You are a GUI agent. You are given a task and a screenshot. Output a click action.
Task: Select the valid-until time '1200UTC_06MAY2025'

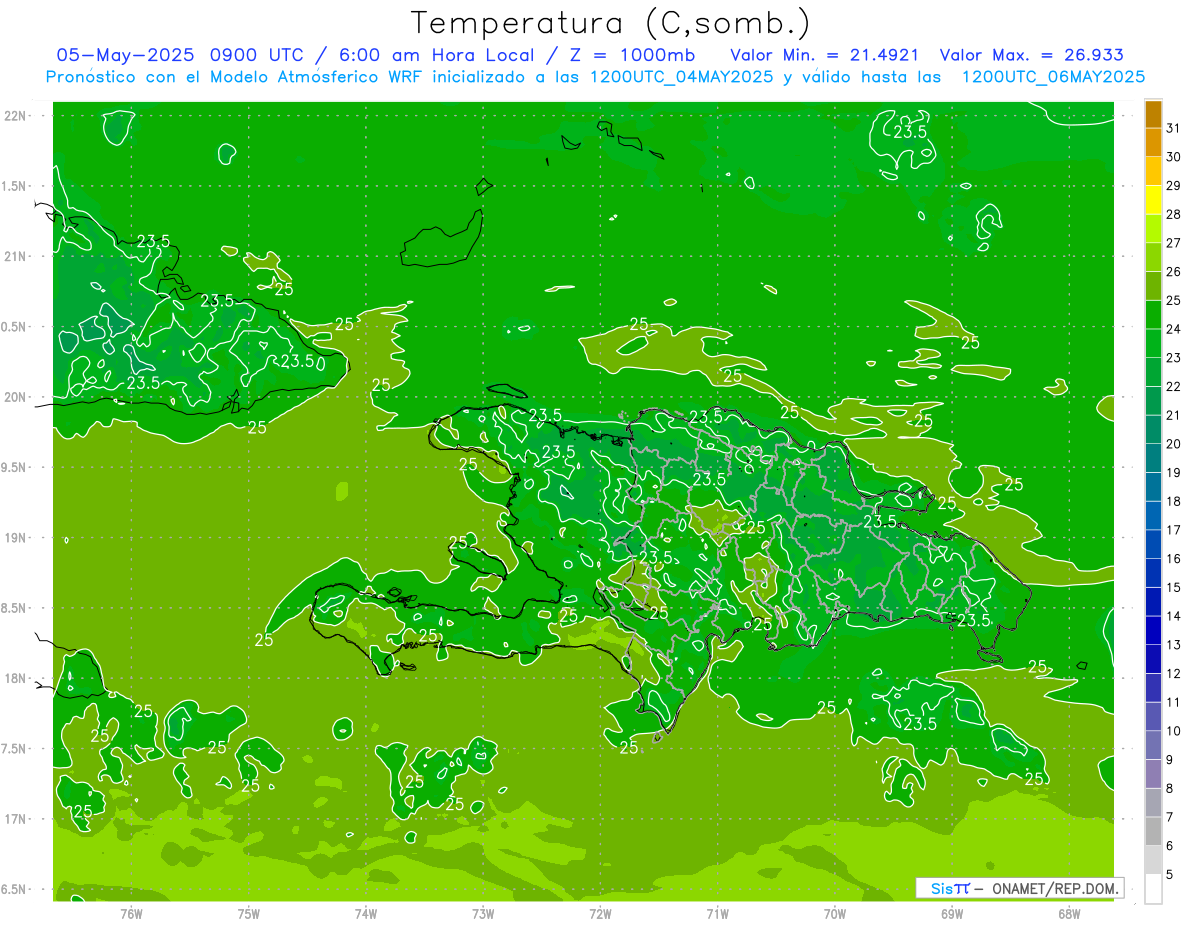(1053, 77)
